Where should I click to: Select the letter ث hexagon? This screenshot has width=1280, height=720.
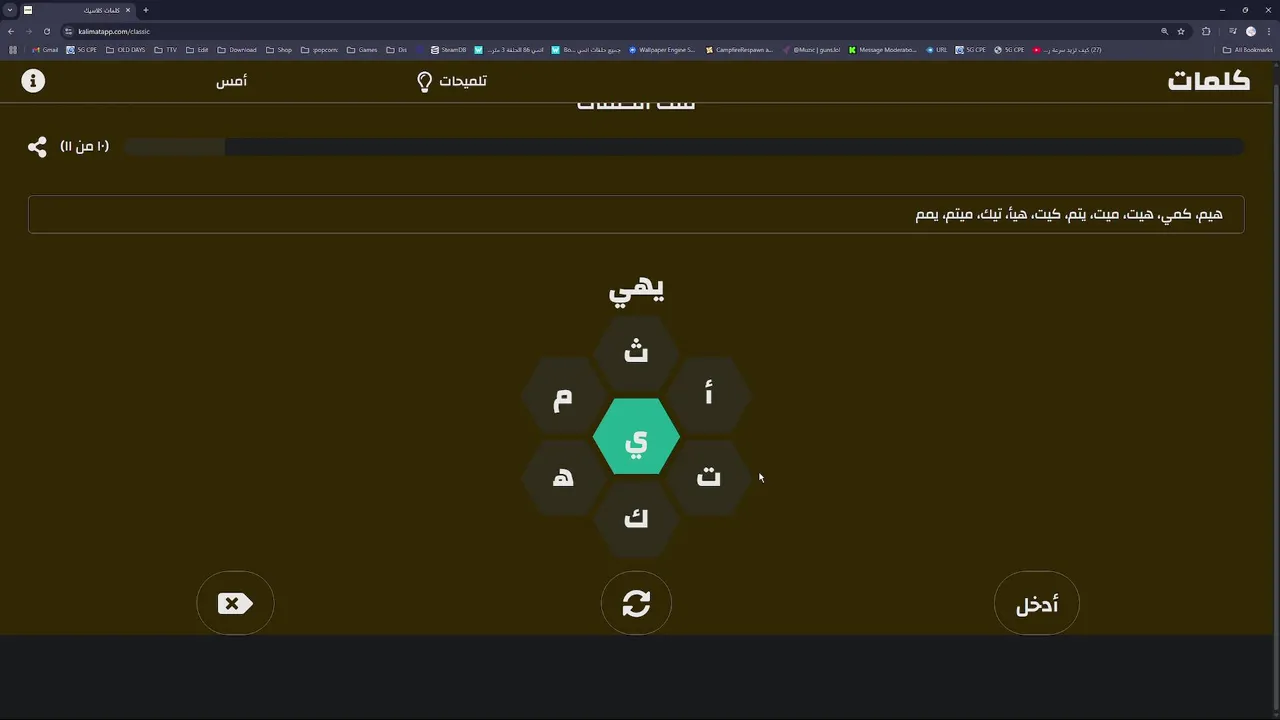(636, 352)
